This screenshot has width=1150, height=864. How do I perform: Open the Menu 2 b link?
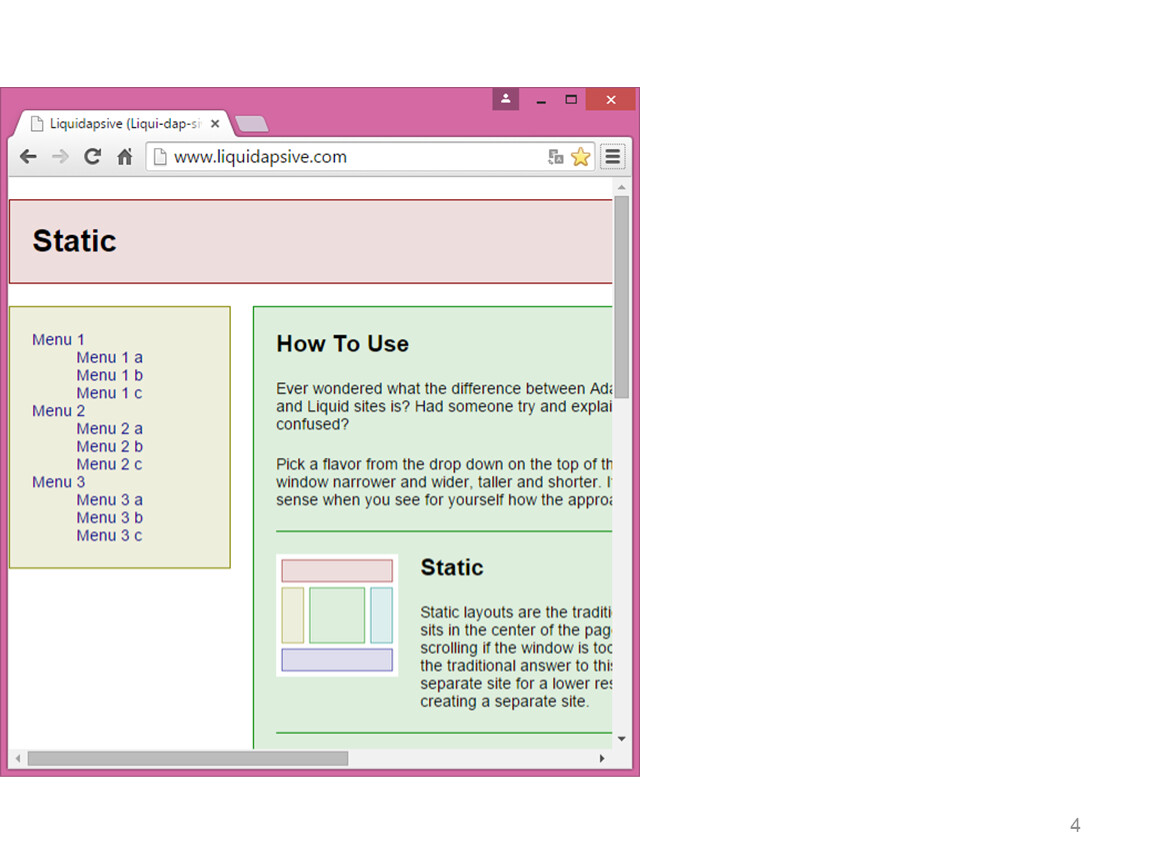click(109, 447)
